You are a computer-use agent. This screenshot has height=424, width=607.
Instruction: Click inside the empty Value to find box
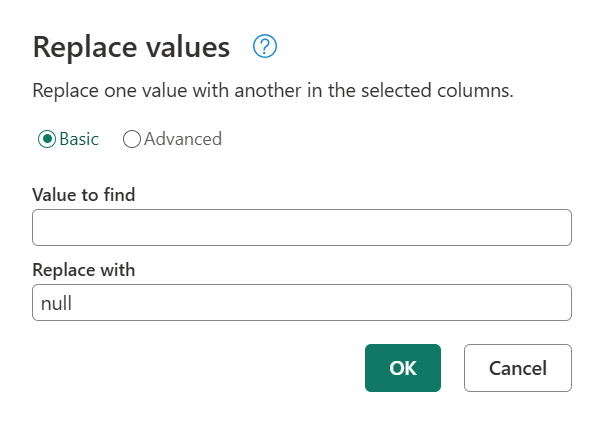(301, 227)
